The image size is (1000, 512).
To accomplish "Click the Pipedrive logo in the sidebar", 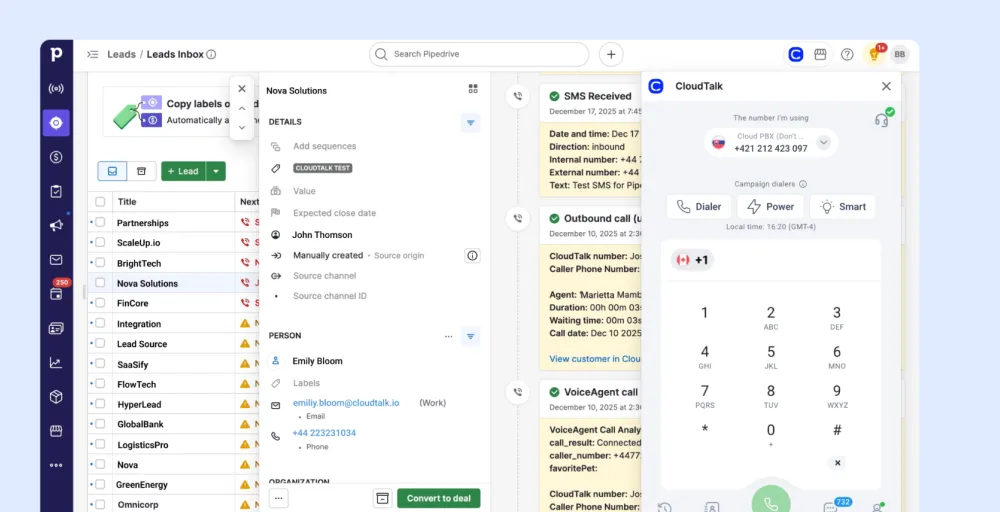I will 56,54.
